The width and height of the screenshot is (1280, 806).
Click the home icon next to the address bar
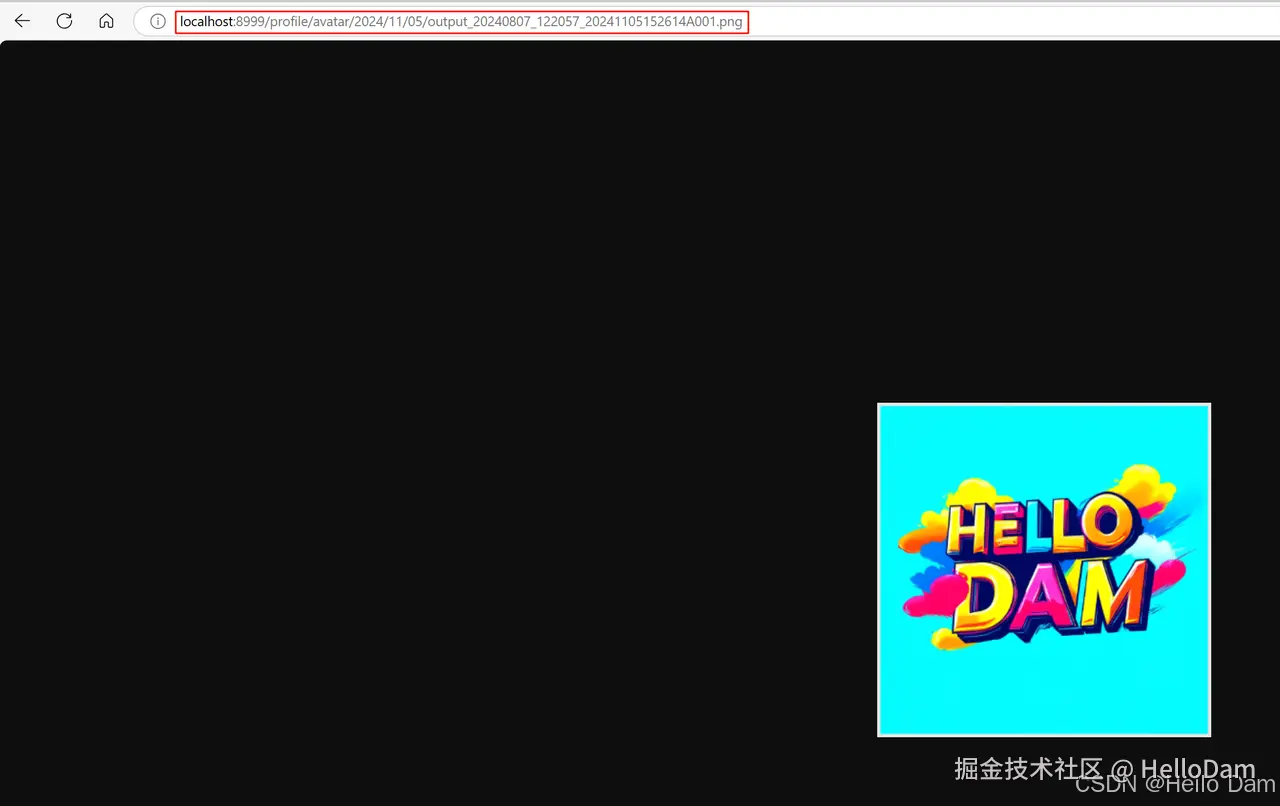coord(106,20)
